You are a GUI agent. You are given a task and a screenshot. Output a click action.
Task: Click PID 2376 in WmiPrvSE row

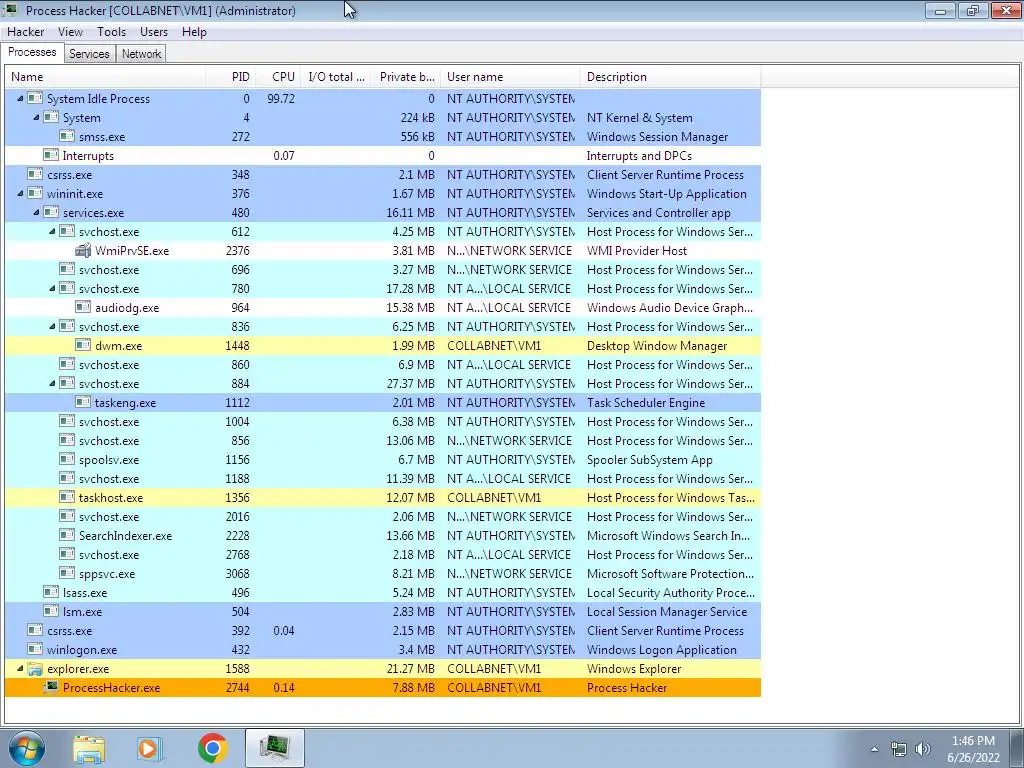point(237,251)
